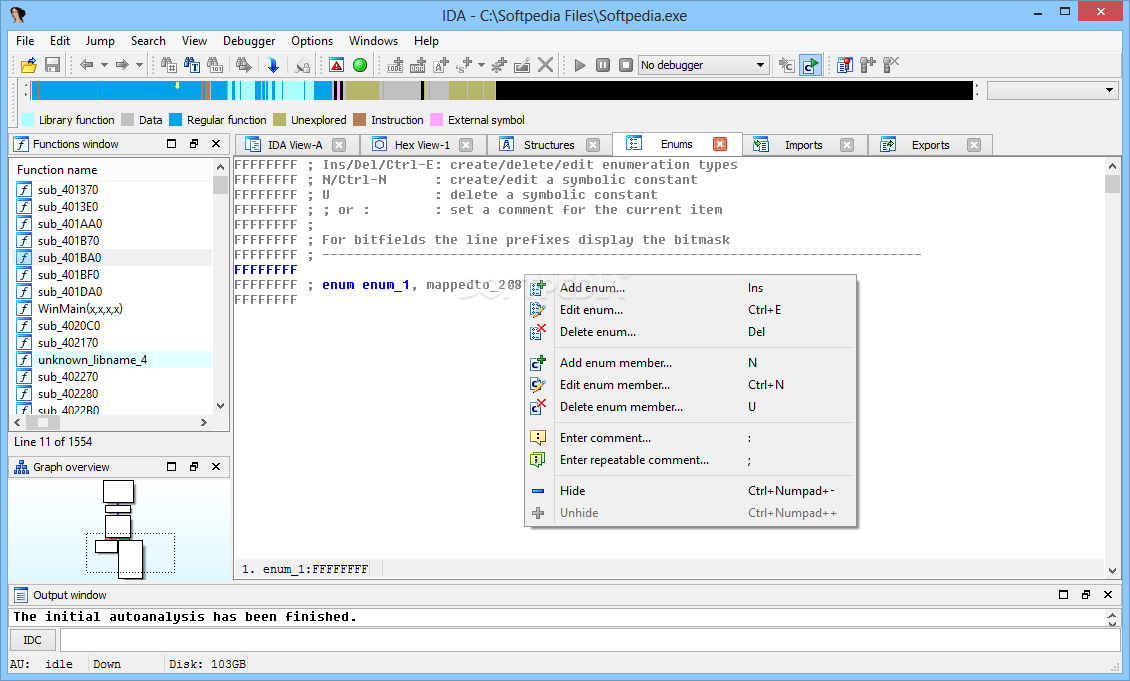Terminate process with the stop icon
The image size is (1130, 681).
626,65
